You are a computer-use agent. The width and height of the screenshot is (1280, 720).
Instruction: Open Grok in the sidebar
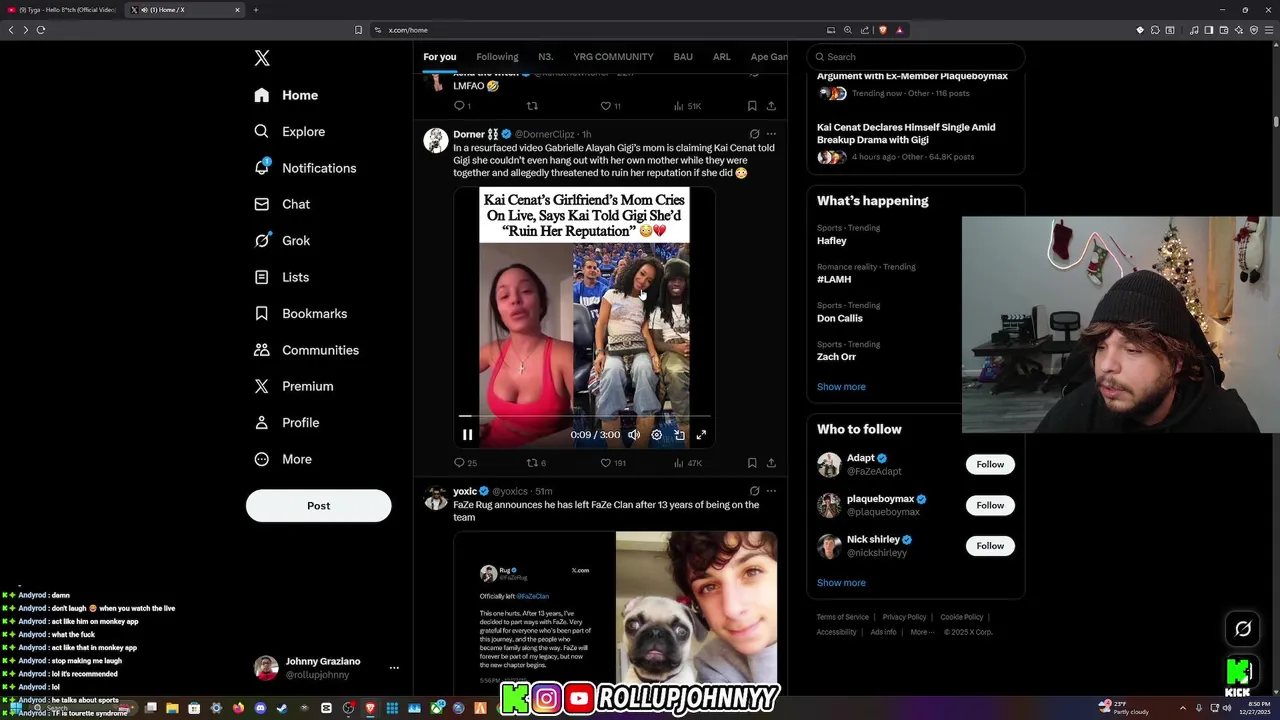(x=282, y=241)
